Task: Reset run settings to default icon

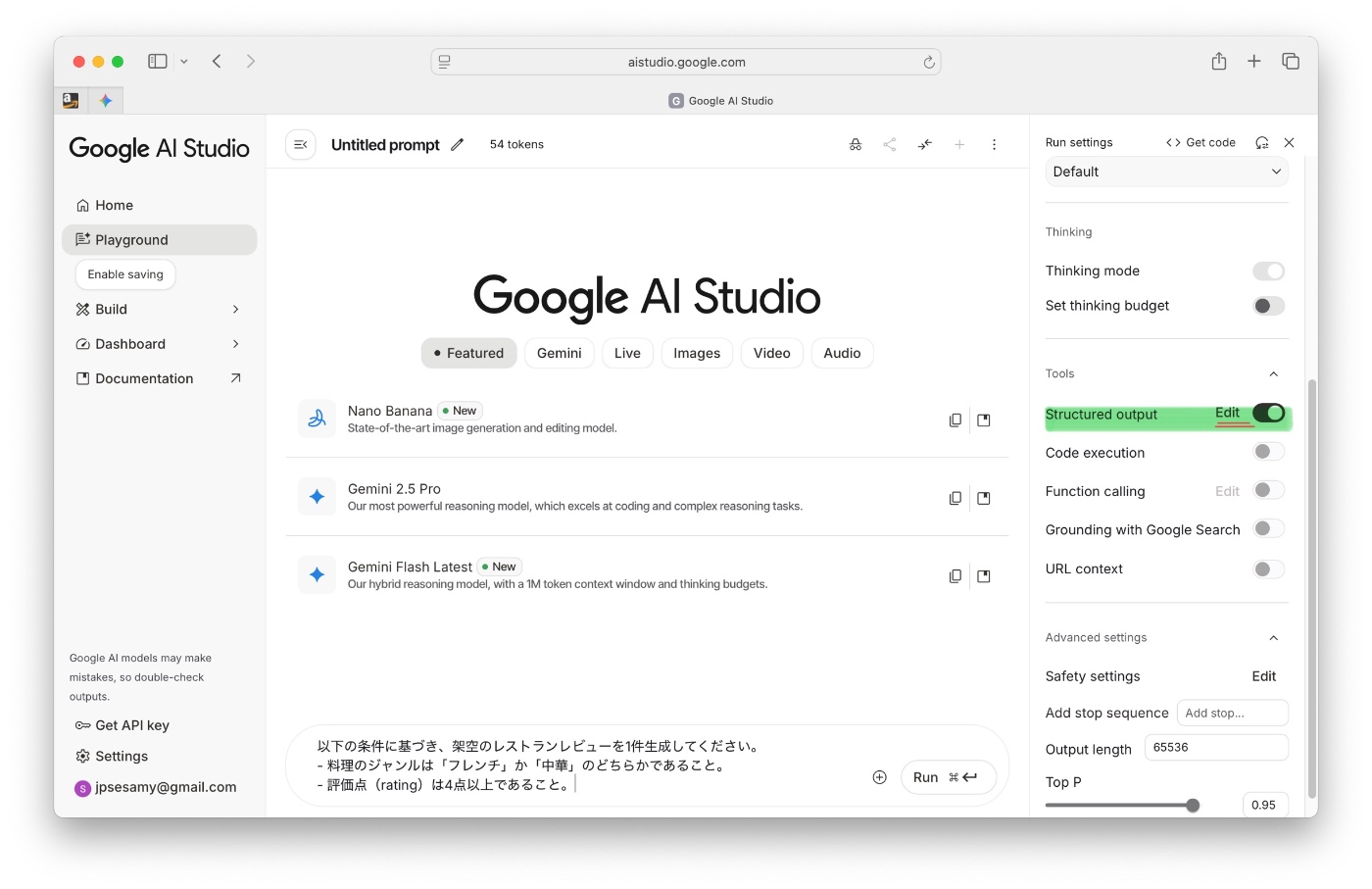Action: 1262,142
